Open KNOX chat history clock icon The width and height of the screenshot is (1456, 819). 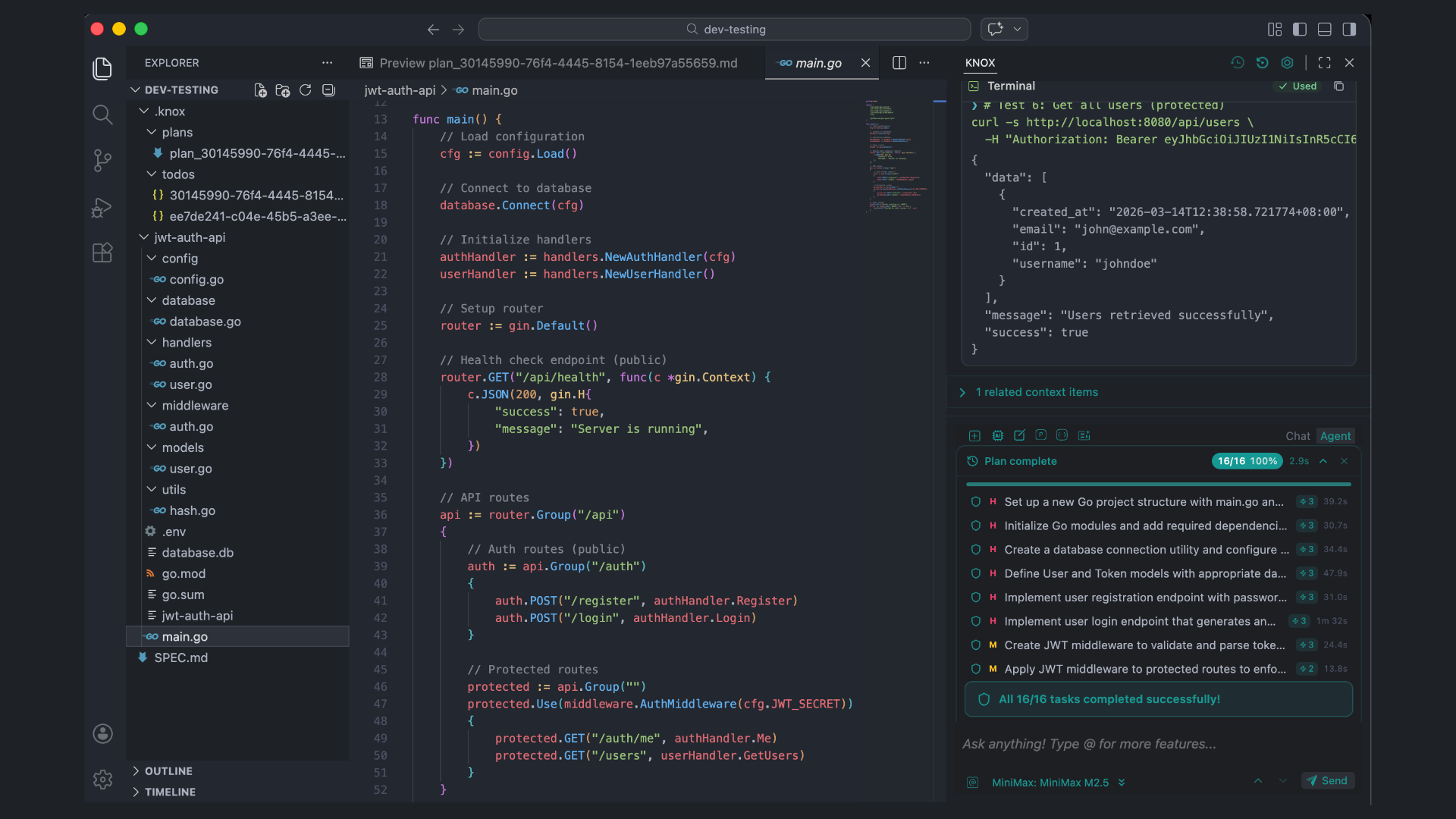pos(1238,63)
